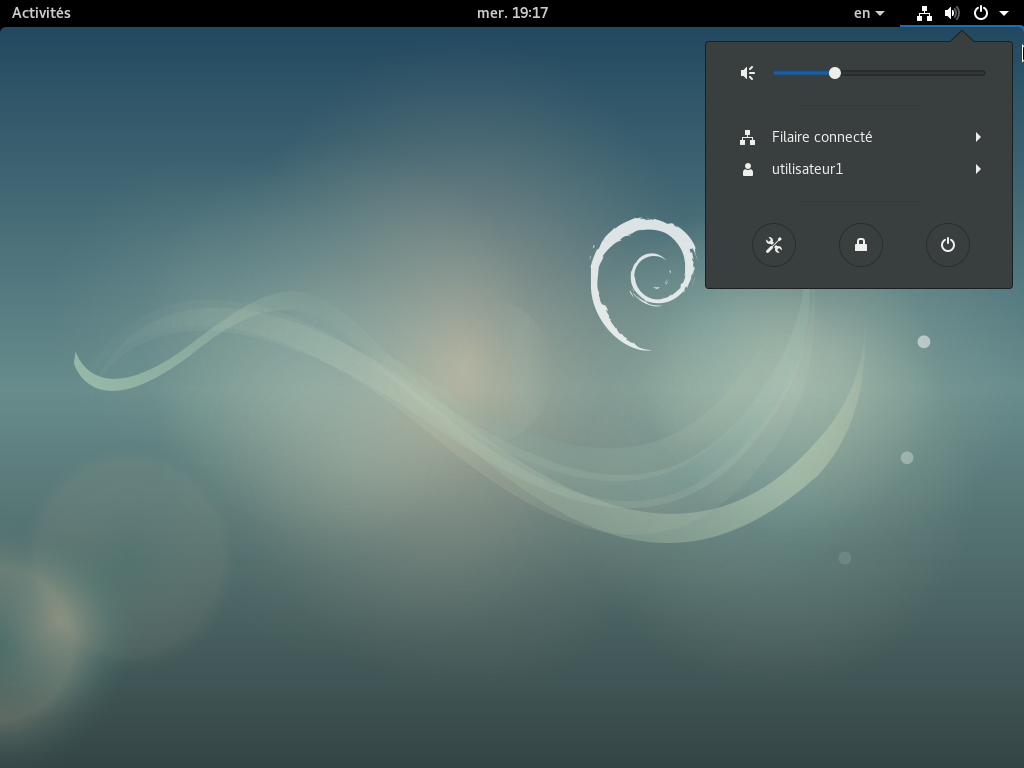Click the system menu arrow beside power icon
The image size is (1024, 768).
1004,13
